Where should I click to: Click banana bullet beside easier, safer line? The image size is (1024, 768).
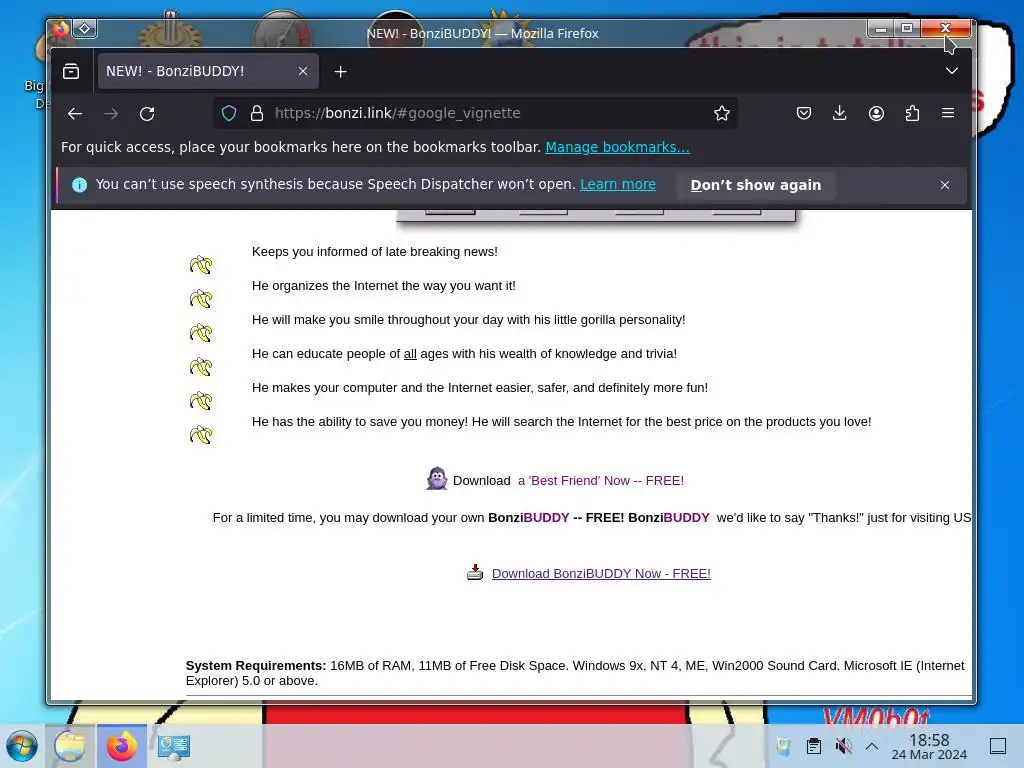pos(201,400)
